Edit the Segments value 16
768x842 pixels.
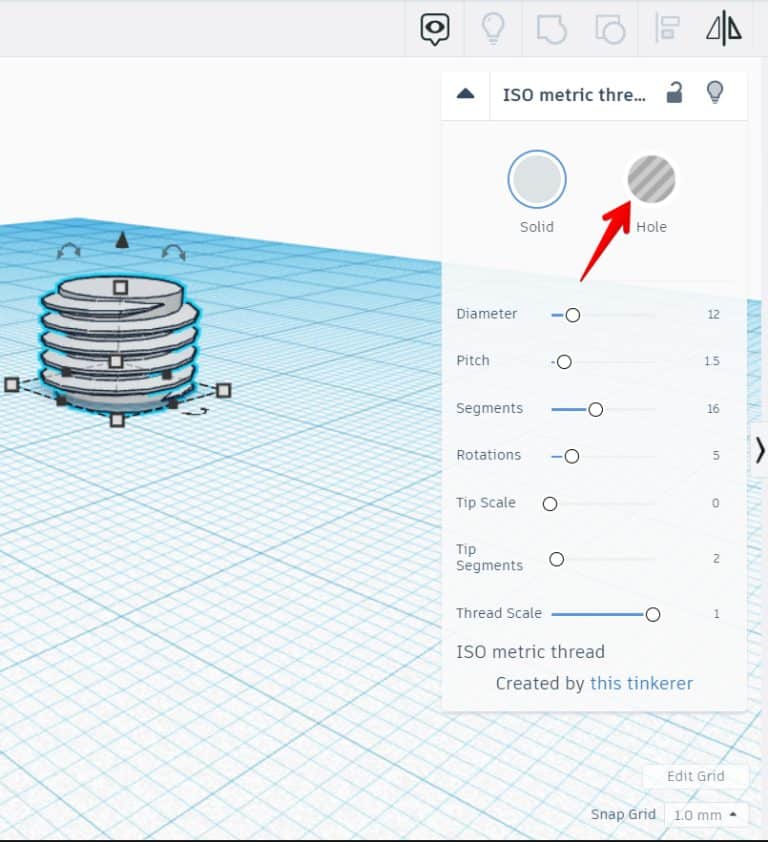713,409
